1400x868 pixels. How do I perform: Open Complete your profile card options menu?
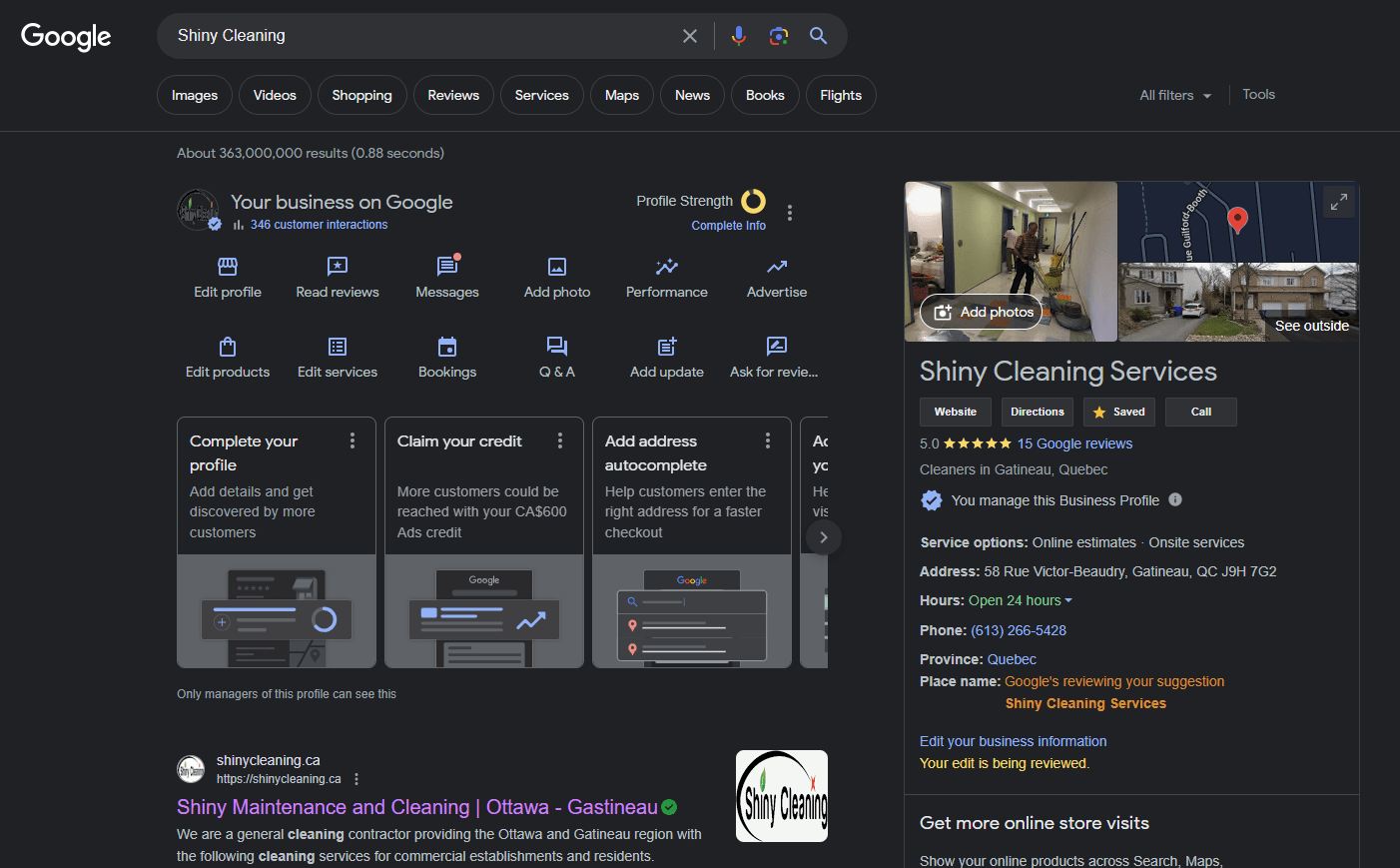tap(352, 440)
